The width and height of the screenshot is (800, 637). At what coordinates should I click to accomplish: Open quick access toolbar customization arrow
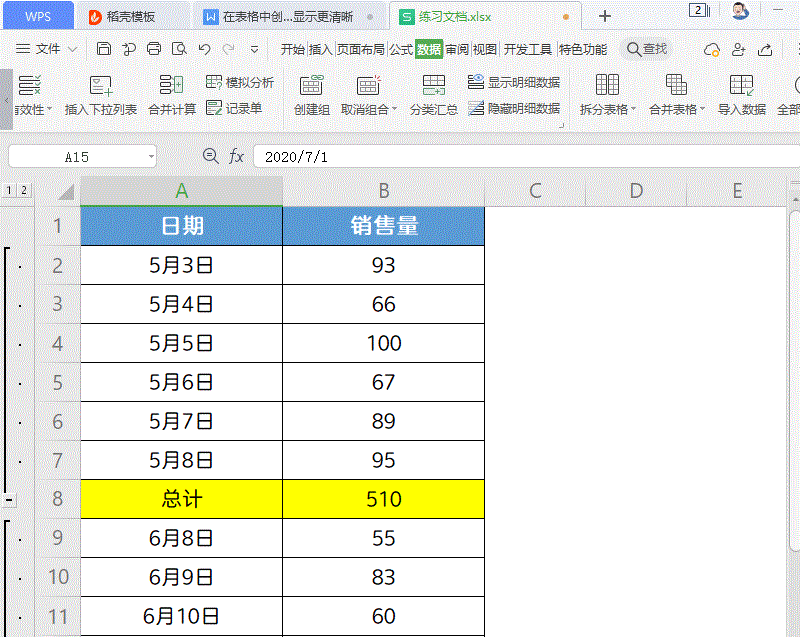(254, 49)
